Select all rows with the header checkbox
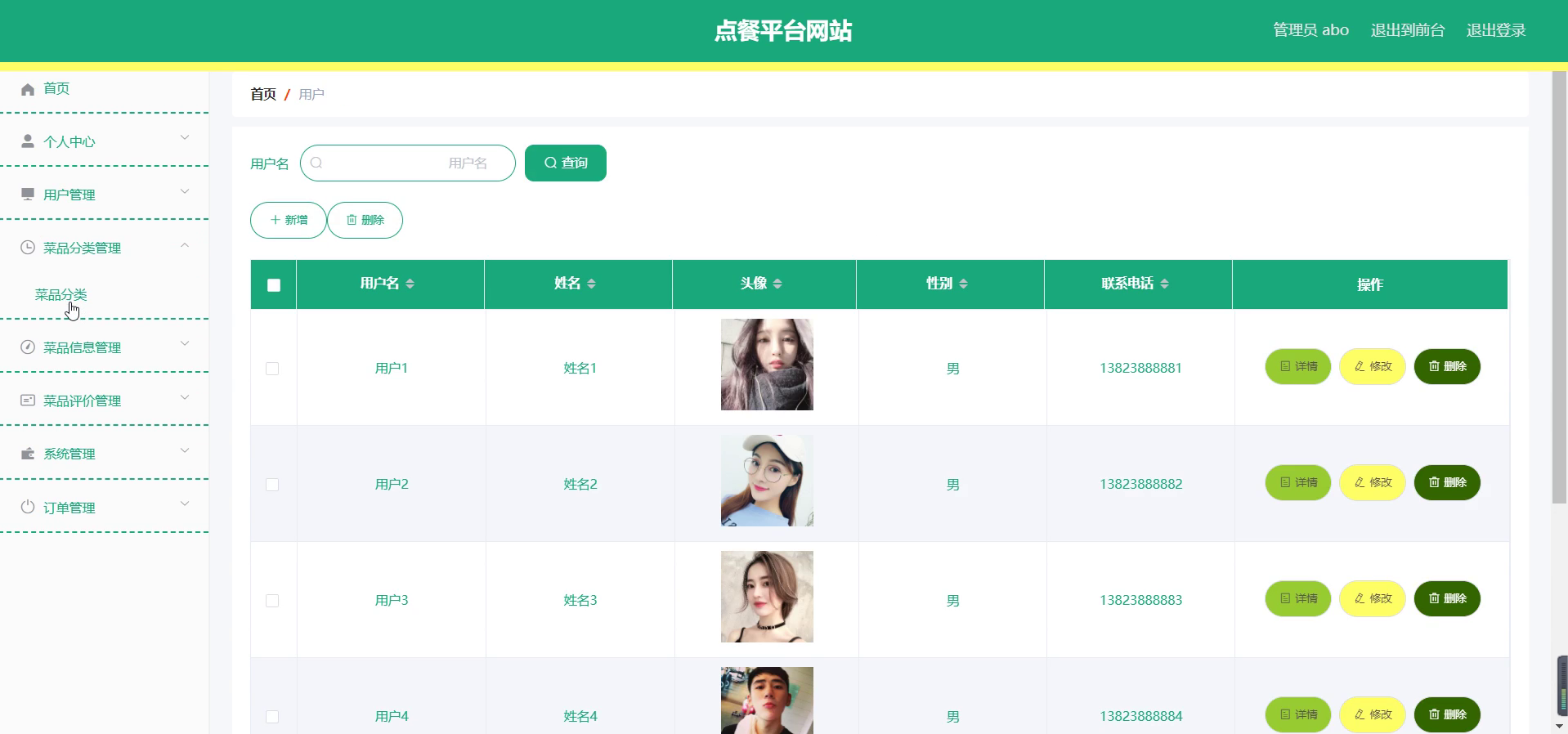 274,285
